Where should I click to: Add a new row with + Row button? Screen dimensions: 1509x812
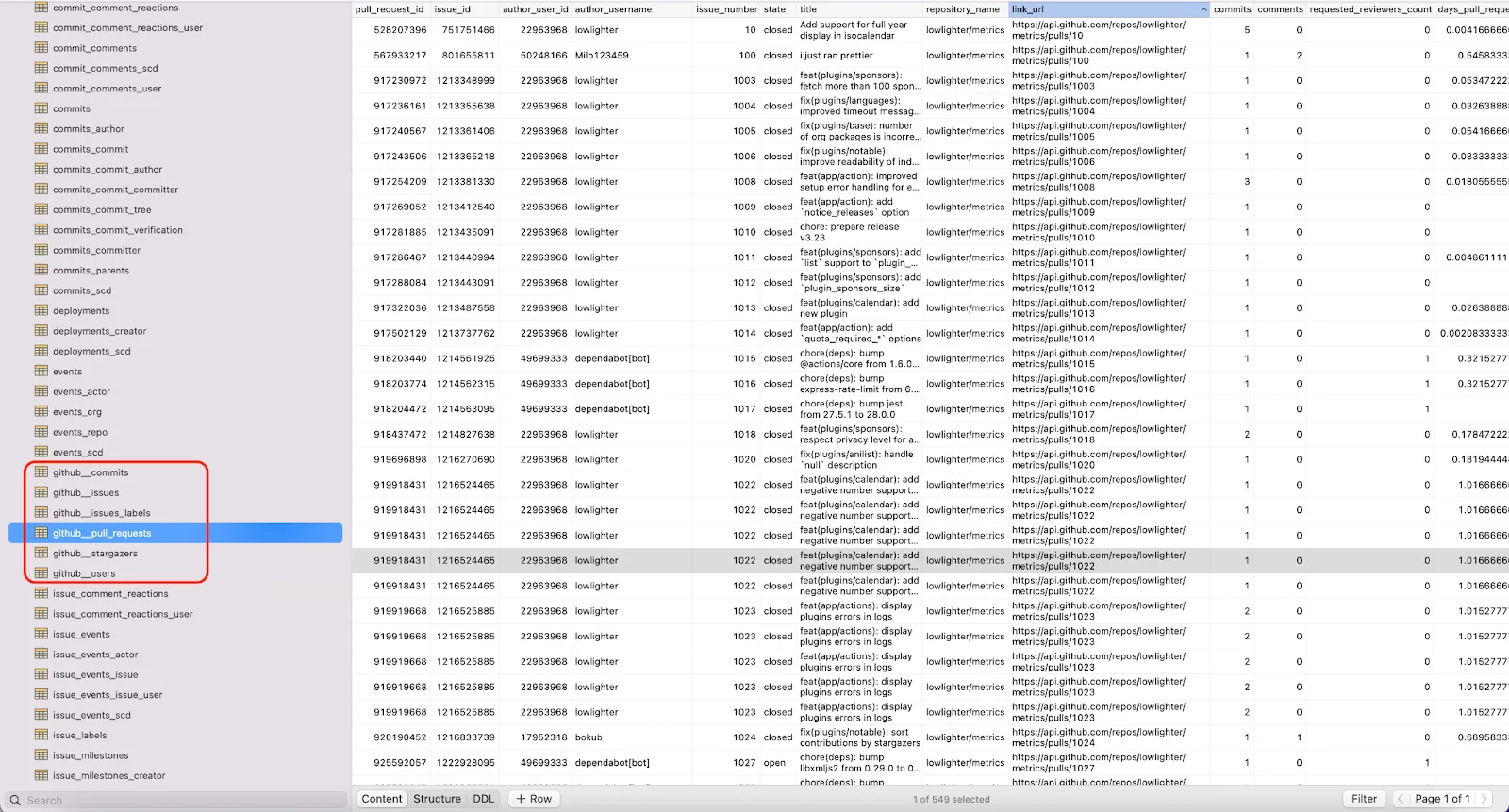pyautogui.click(x=534, y=799)
